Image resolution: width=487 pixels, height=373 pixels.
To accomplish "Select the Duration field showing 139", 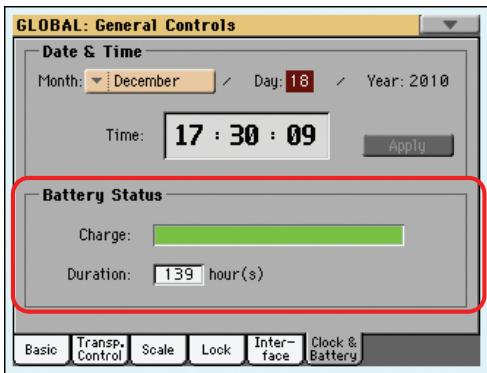I will click(x=178, y=275).
